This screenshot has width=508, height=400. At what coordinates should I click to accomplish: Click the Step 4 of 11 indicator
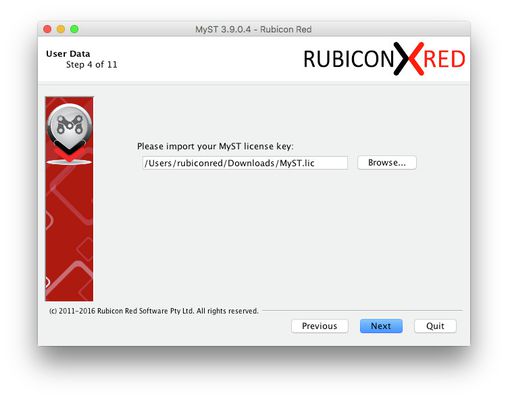click(x=92, y=65)
